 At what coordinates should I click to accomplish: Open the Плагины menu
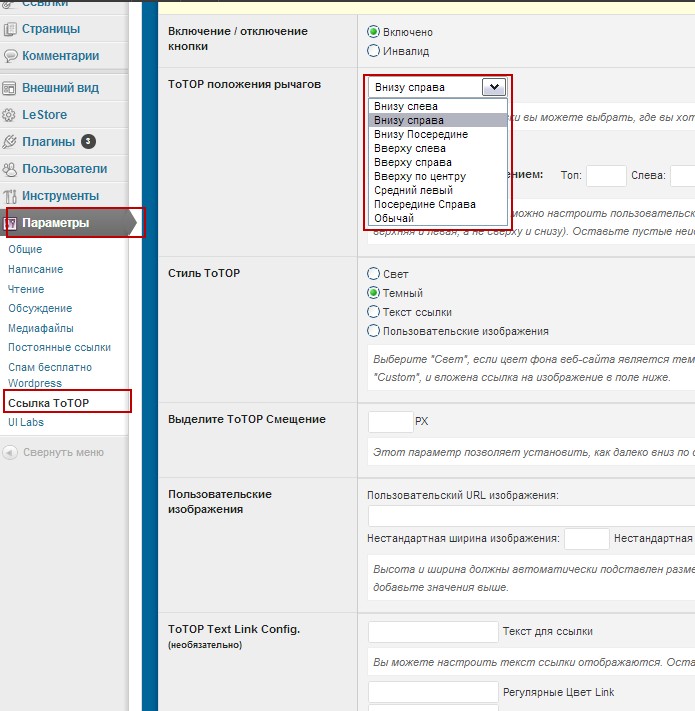(x=49, y=142)
